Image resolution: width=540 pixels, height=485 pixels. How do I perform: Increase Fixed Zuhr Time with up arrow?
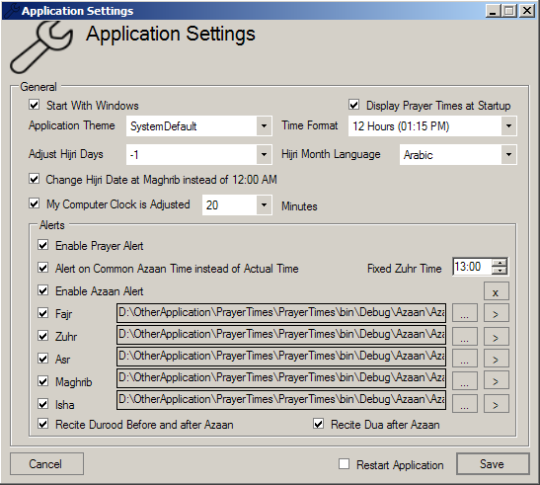tap(499, 263)
